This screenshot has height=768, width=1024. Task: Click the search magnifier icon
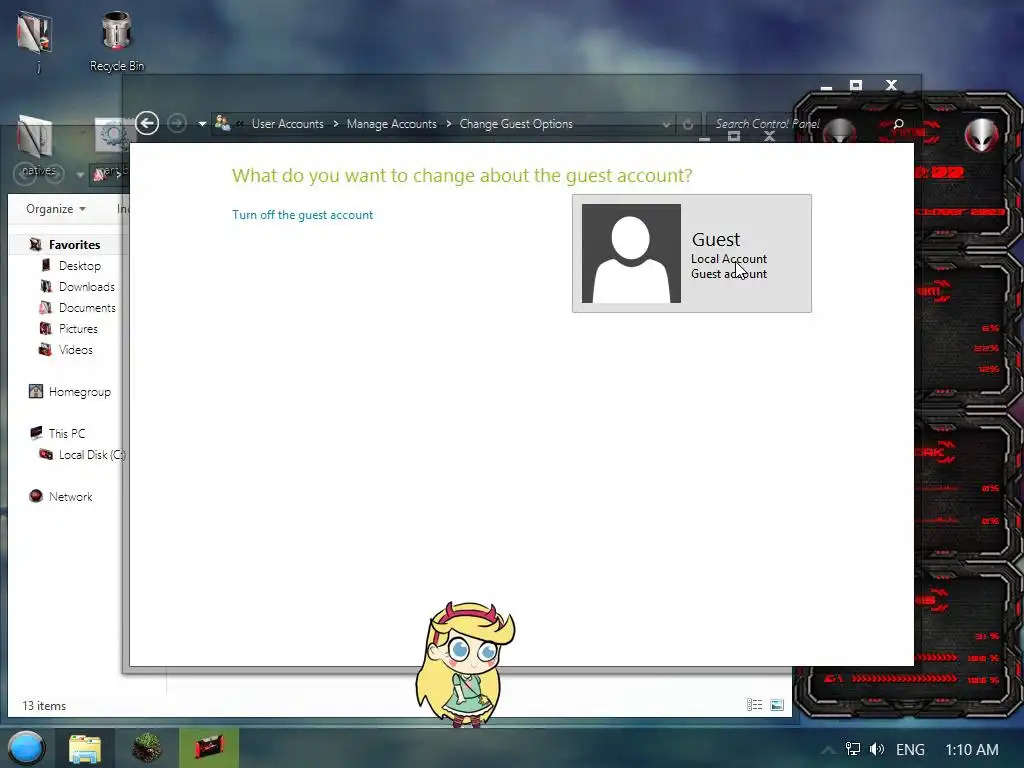point(899,123)
